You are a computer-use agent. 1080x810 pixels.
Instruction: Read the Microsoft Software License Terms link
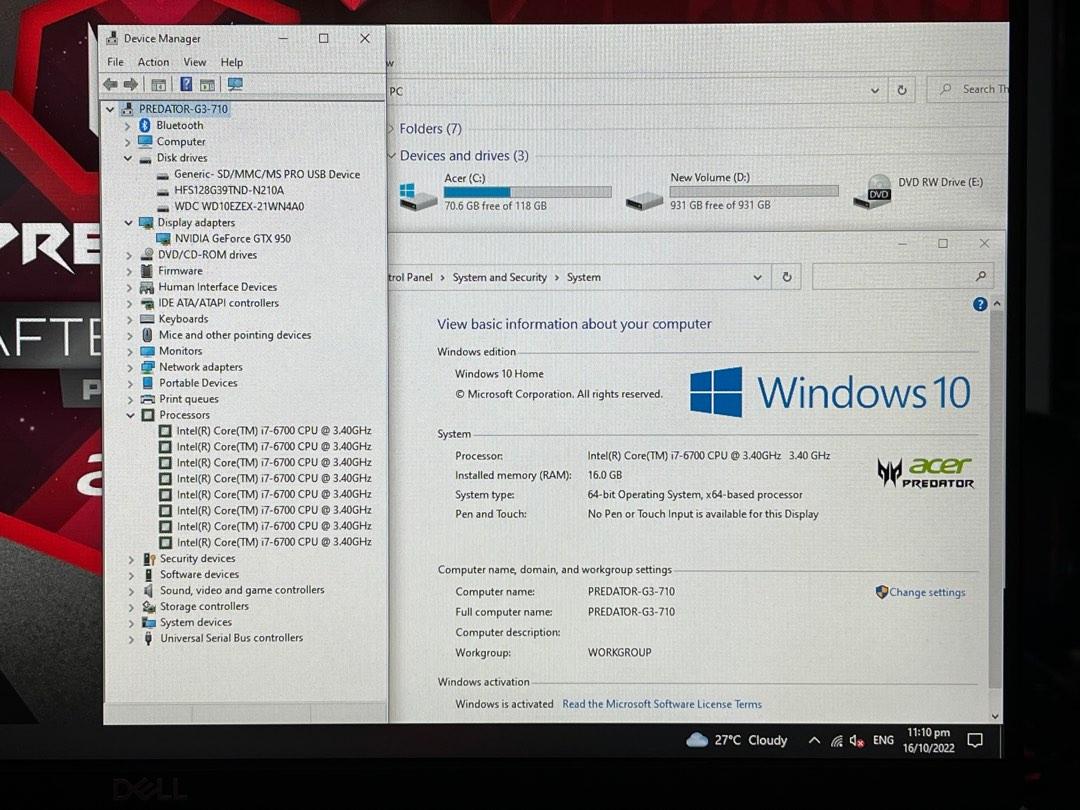[x=661, y=704]
